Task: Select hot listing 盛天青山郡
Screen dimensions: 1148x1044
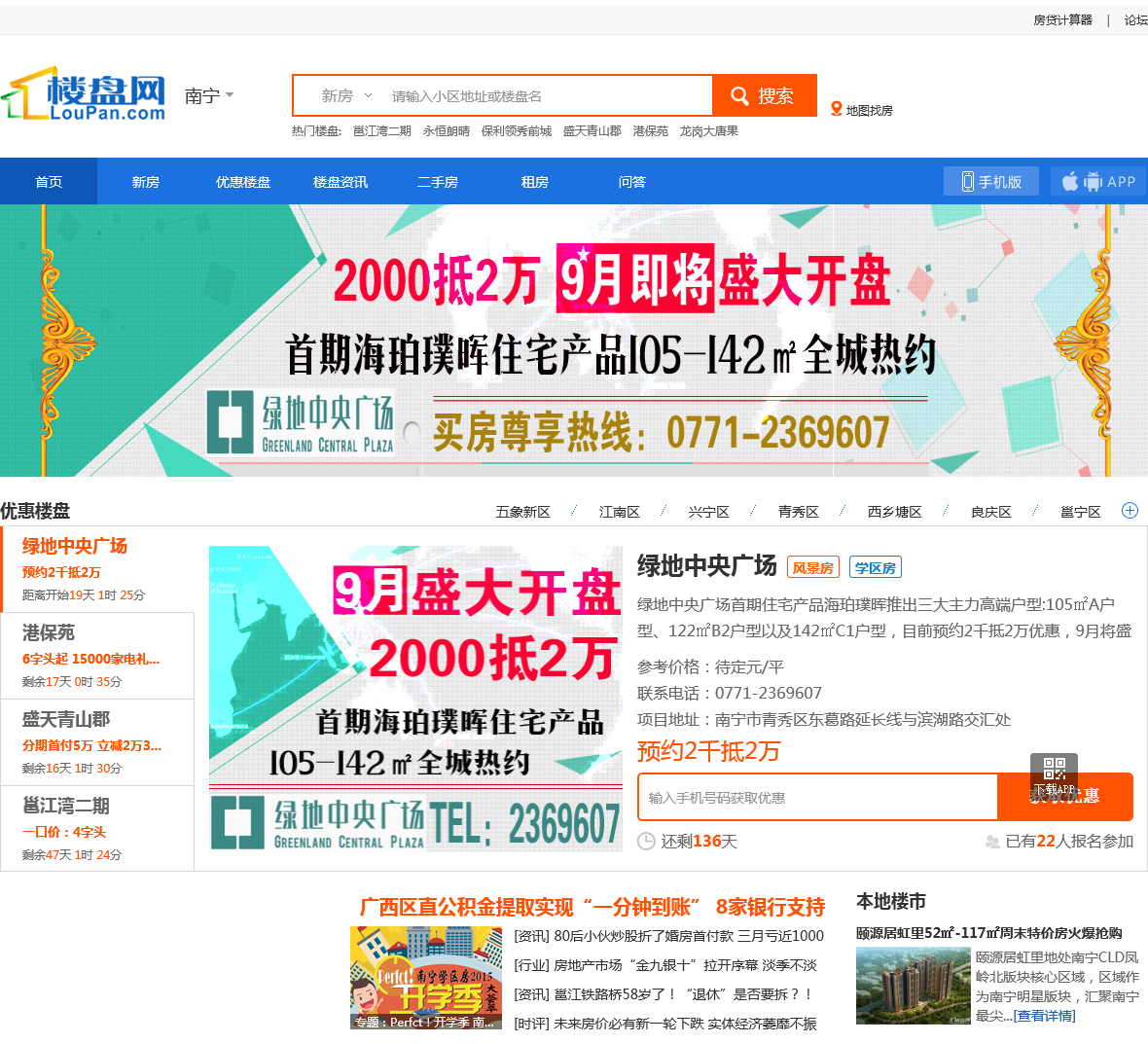Action: (x=592, y=131)
